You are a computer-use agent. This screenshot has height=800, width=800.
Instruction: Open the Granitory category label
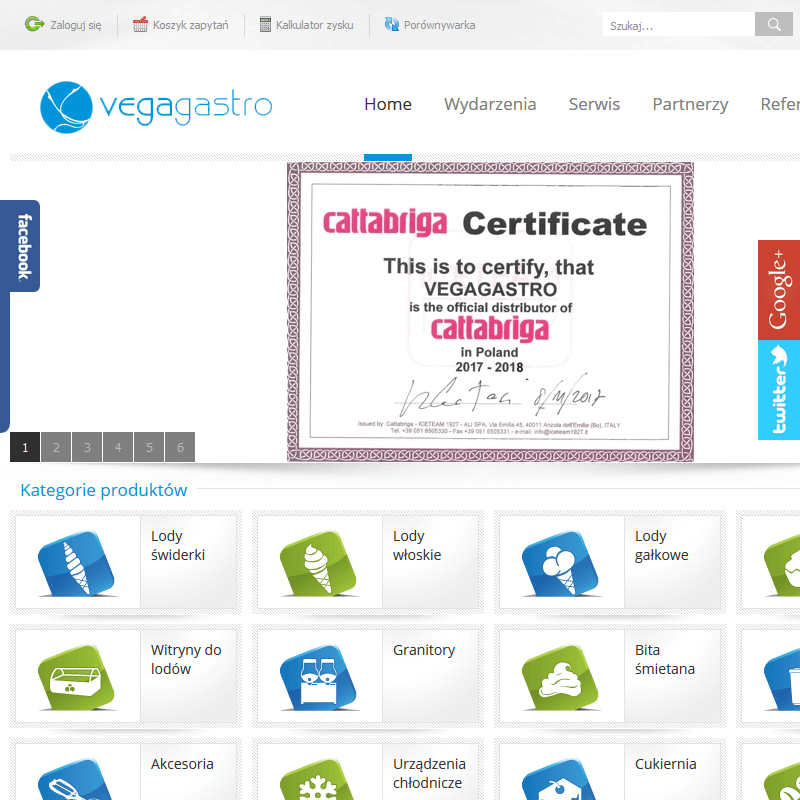[423, 650]
